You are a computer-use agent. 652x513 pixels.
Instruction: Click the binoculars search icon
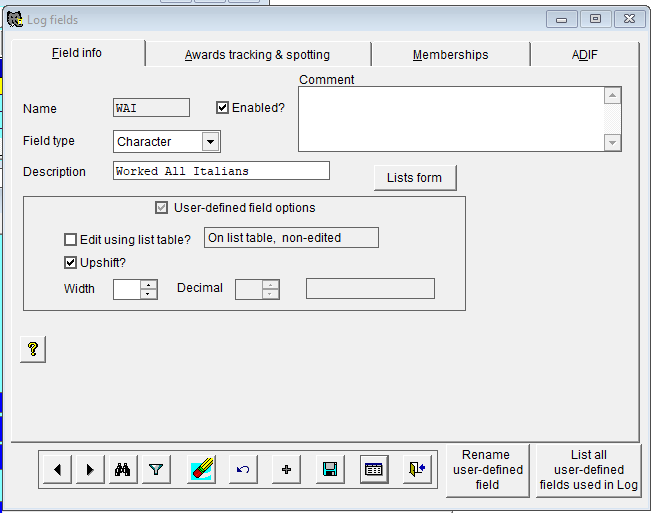(x=124, y=469)
